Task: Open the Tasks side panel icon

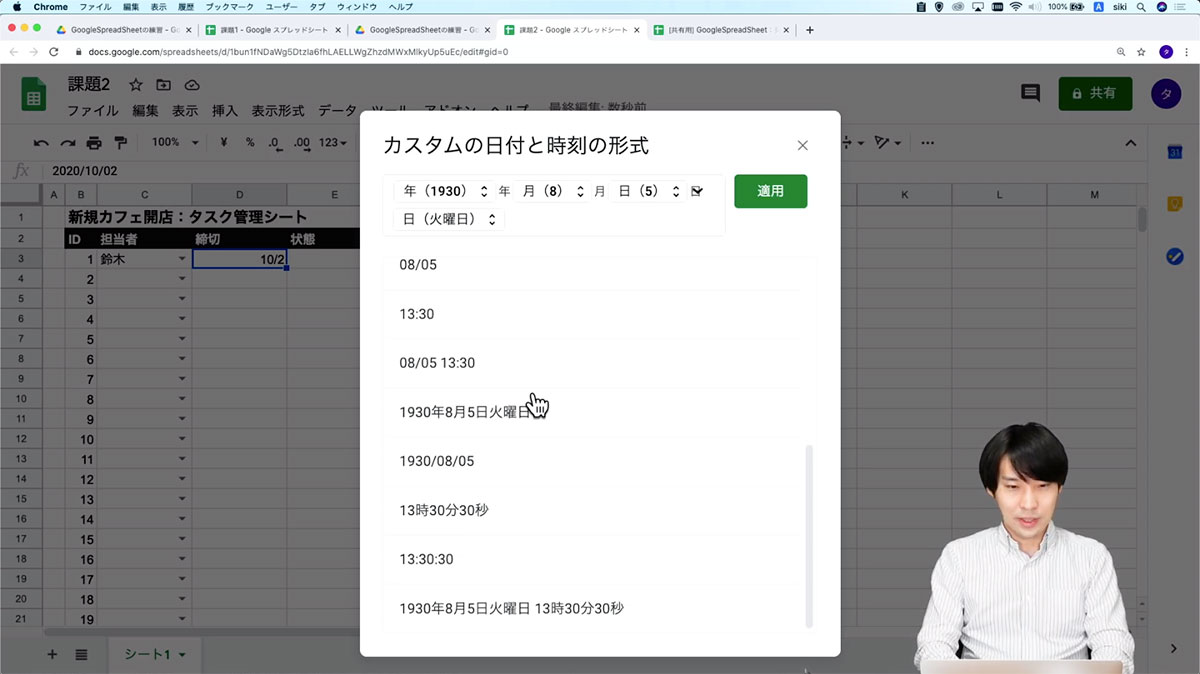Action: point(1176,256)
